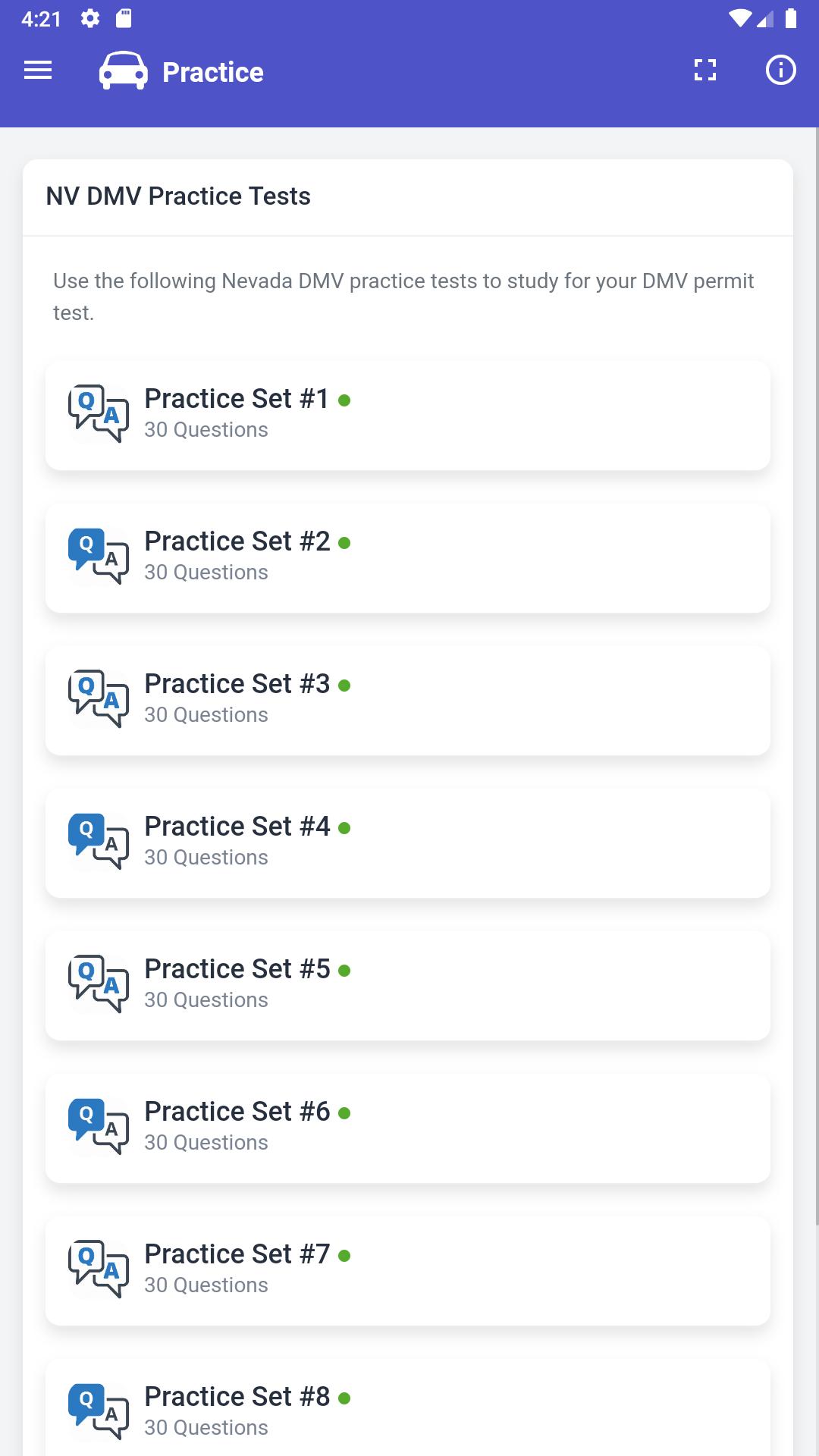819x1456 pixels.
Task: Tap the Q&A icon for Practice Set #5
Action: click(99, 984)
